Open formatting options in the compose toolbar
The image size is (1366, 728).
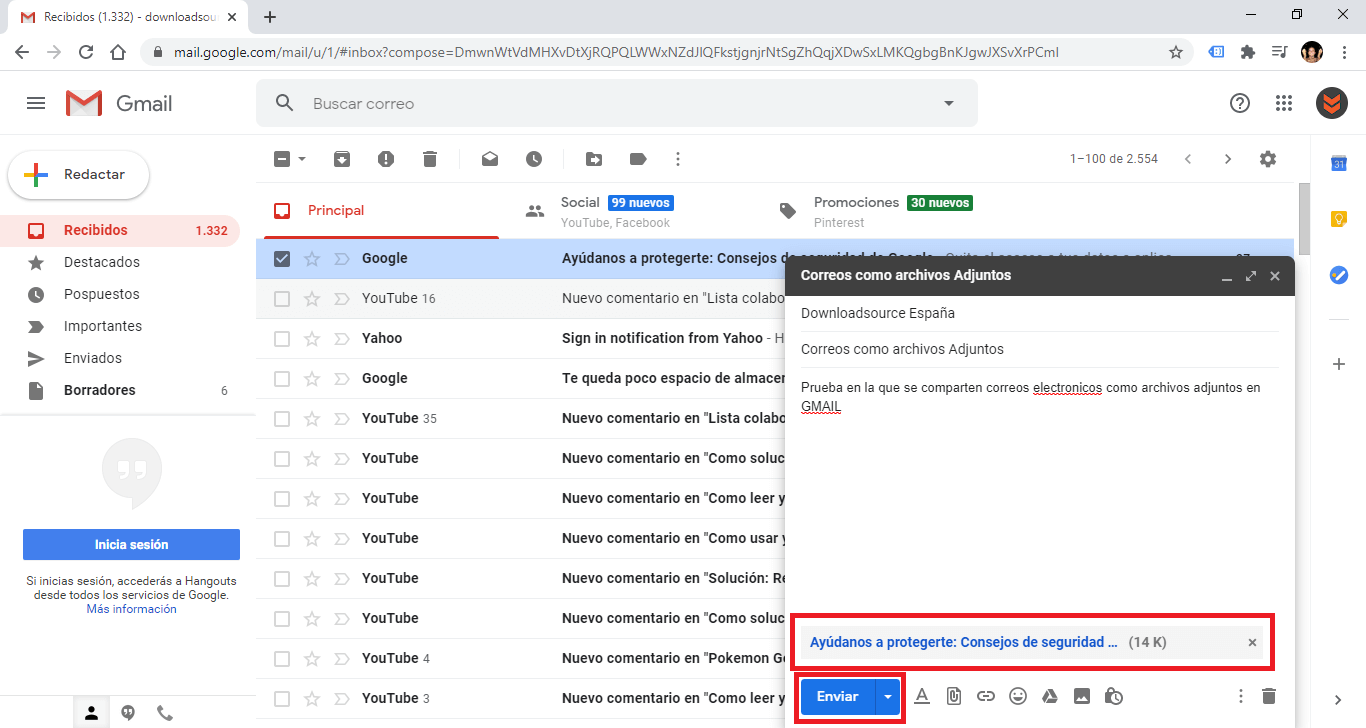(x=922, y=696)
